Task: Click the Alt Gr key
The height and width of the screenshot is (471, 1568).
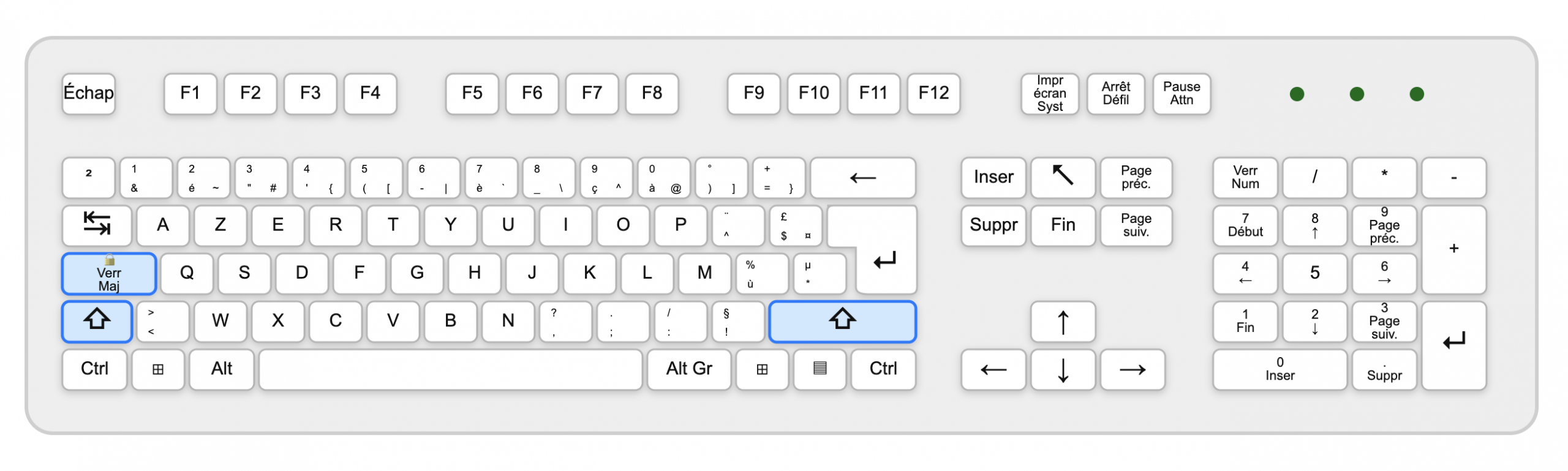Action: pos(689,369)
